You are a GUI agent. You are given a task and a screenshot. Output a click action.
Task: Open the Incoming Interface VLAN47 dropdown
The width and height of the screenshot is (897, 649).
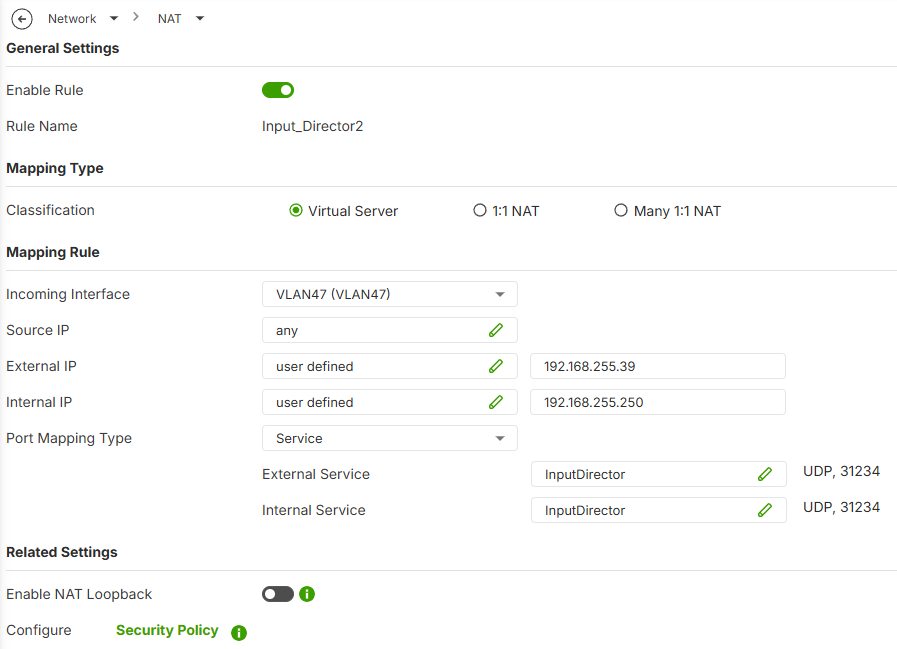tap(390, 294)
